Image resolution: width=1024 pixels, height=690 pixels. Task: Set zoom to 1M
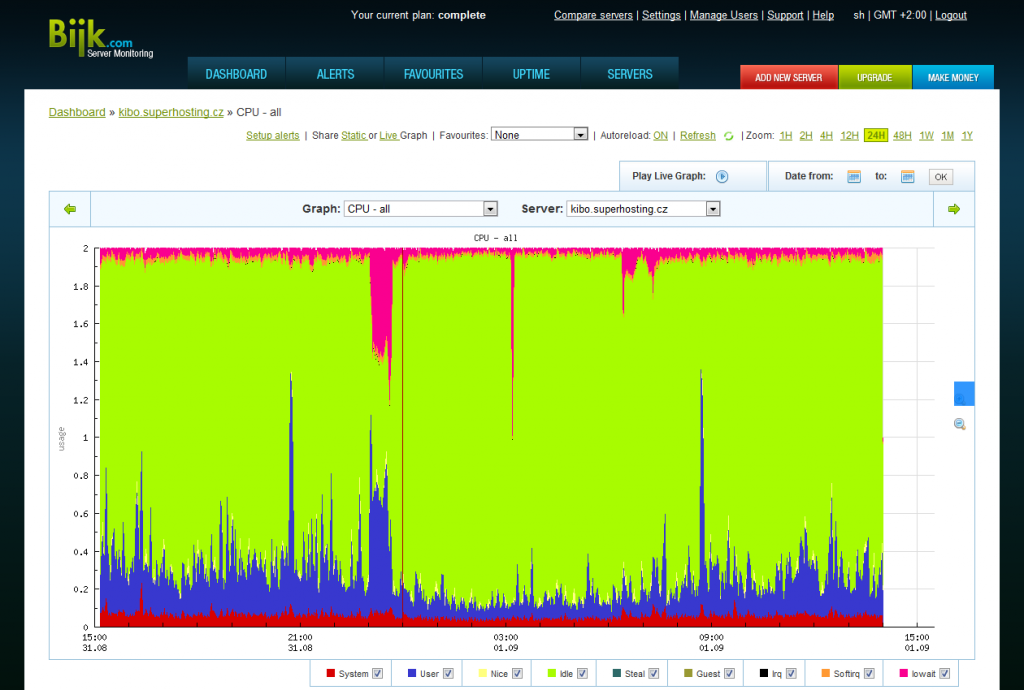pyautogui.click(x=948, y=135)
